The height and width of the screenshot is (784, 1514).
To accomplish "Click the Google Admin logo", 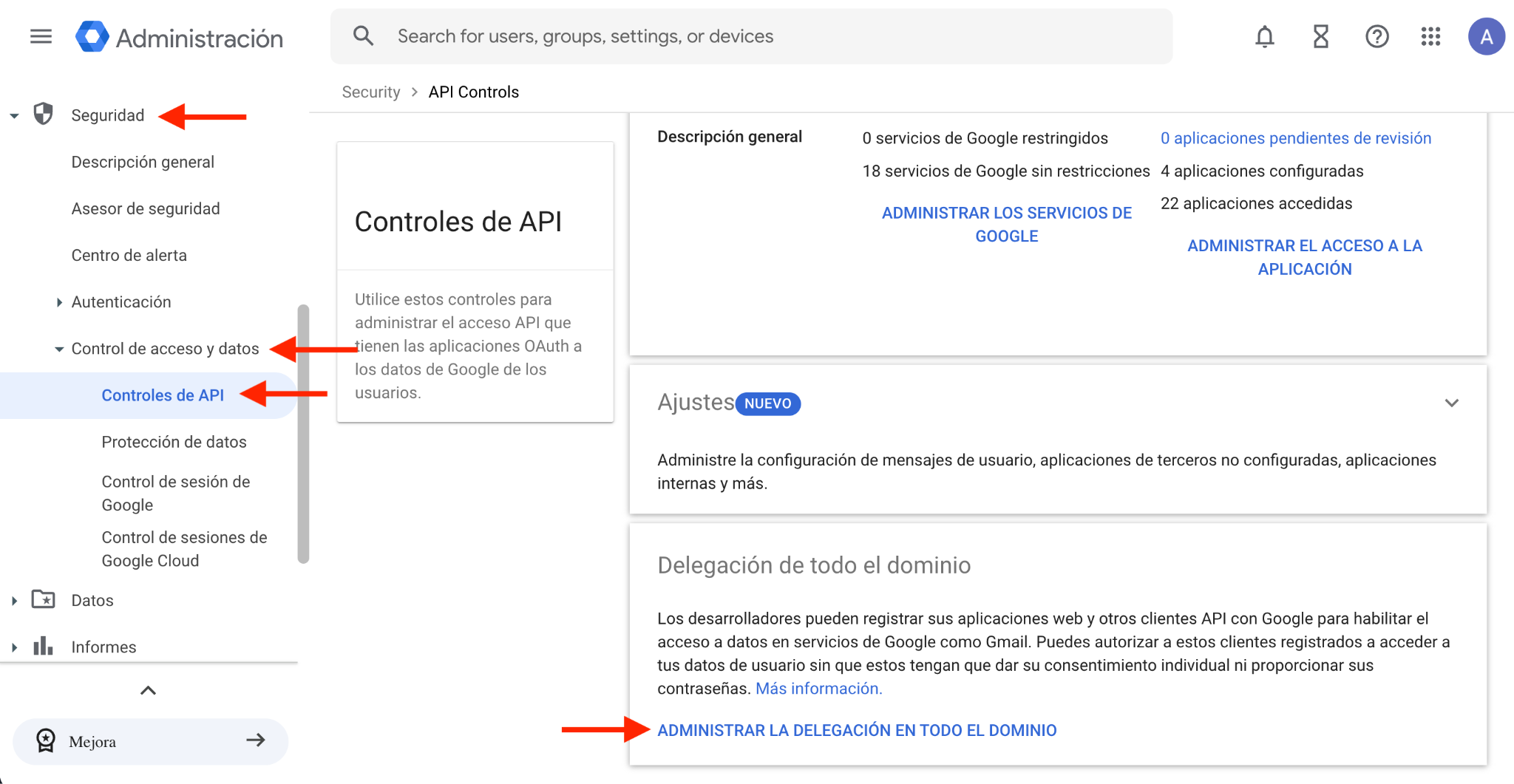I will coord(92,37).
